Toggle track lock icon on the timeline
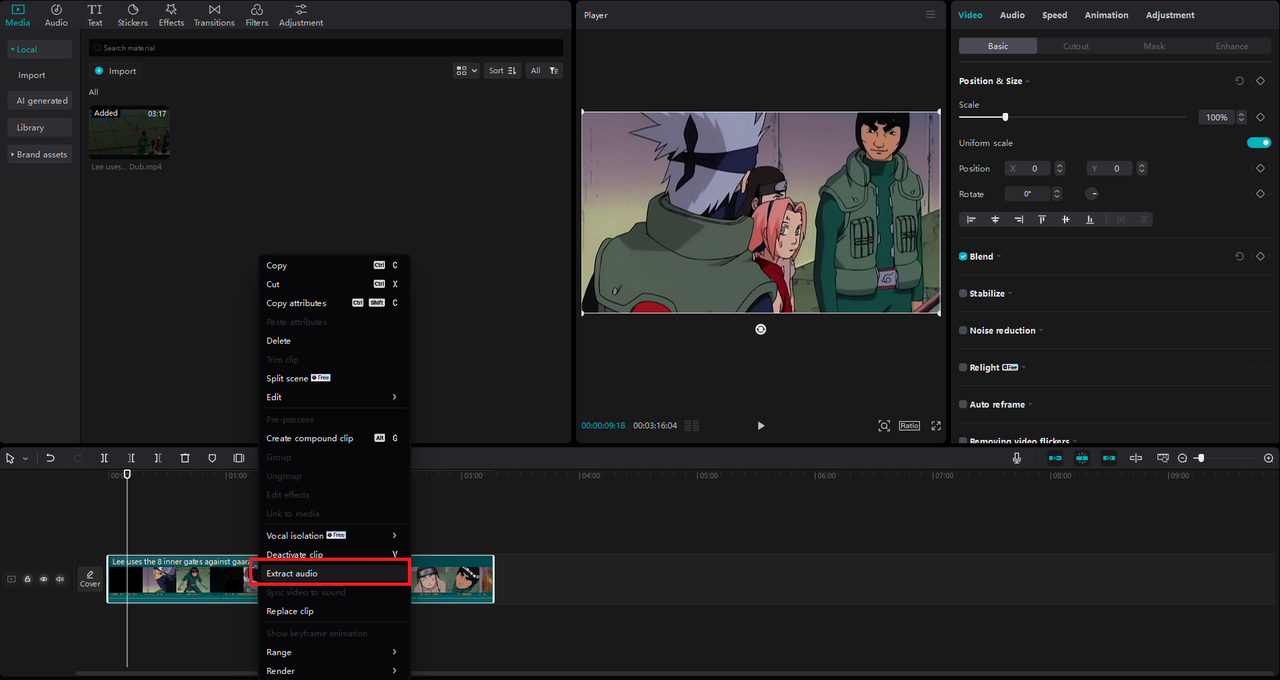Viewport: 1280px width, 680px height. coord(28,579)
